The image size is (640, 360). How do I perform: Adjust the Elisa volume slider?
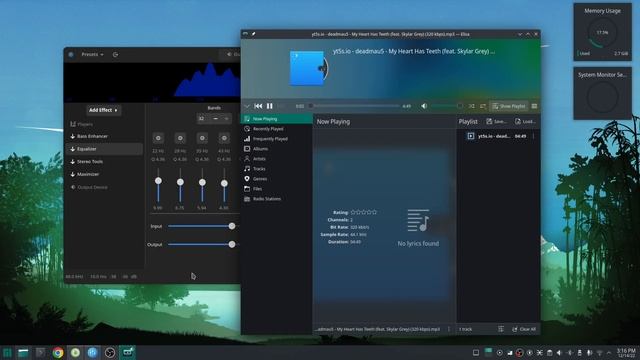coord(447,106)
